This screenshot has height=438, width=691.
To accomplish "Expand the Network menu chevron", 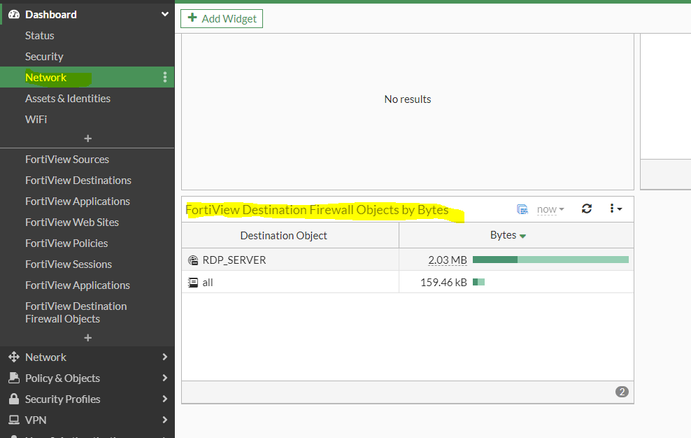I will tap(165, 357).
